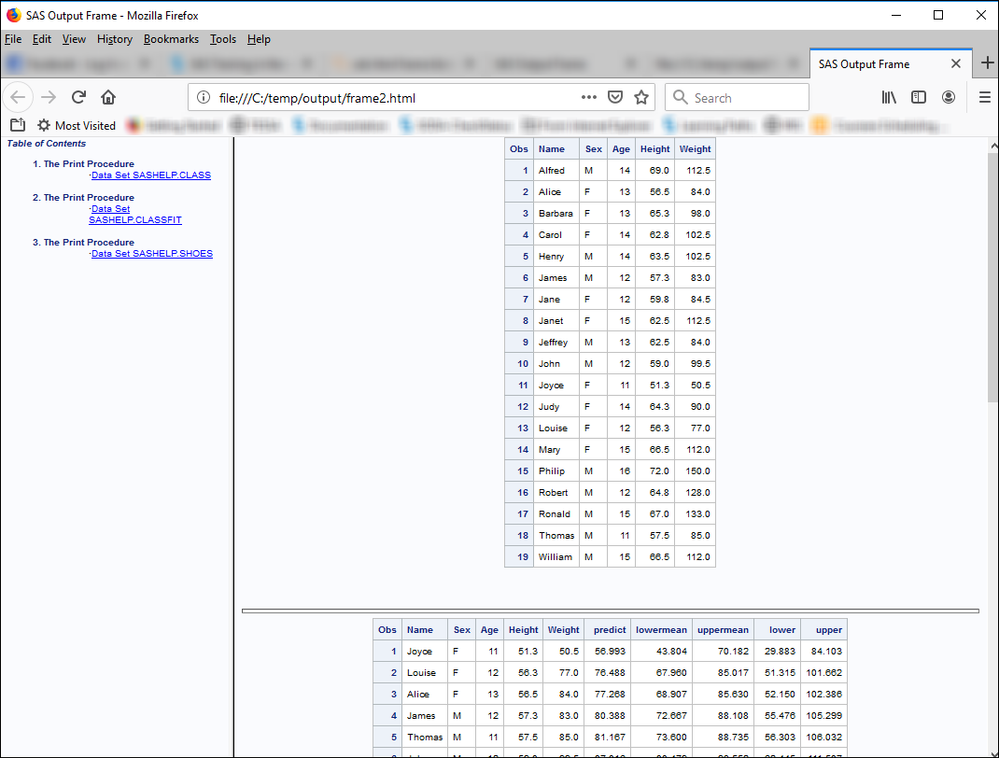Click the '72.0' height cell
This screenshot has width=999, height=758.
pyautogui.click(x=655, y=471)
